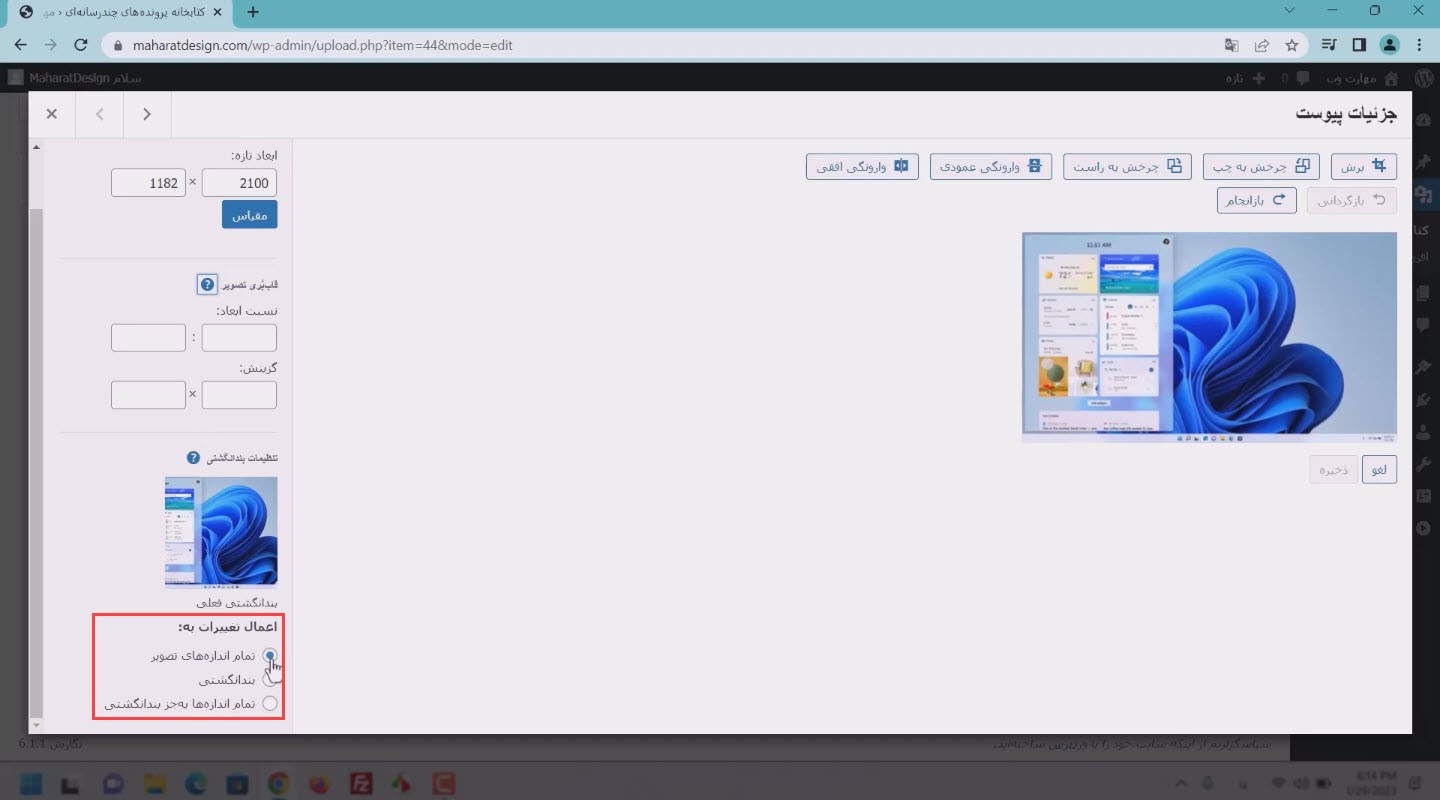Click the current thumbnail preview image
Screen dimensions: 1440x800
(x=221, y=532)
